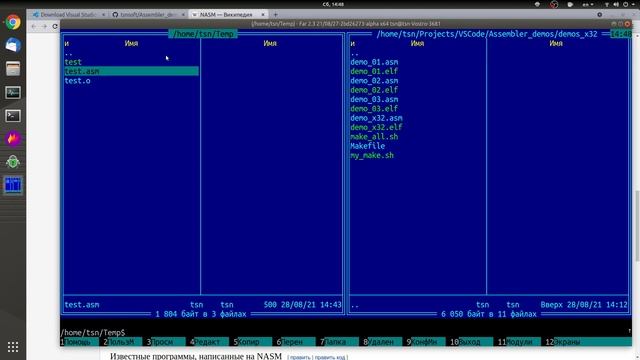Close the GitHub Assembler_demos tab
Image resolution: width=640 pixels, height=360 pixels.
click(x=183, y=14)
